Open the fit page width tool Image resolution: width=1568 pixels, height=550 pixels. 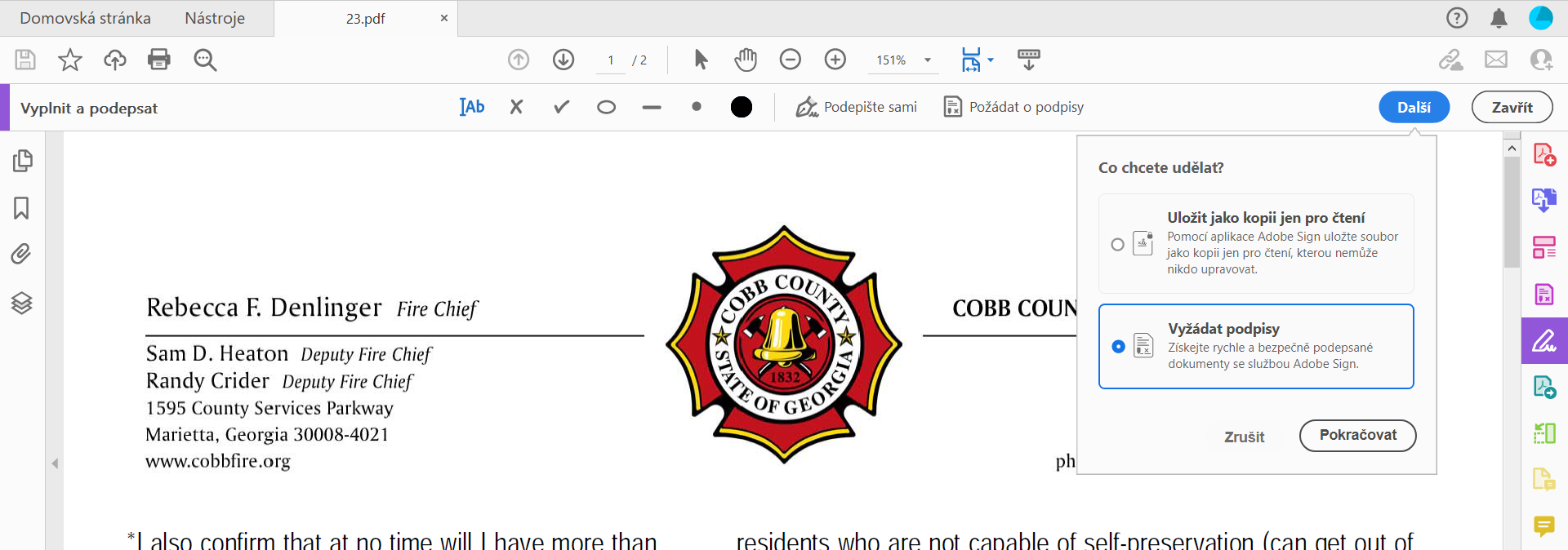pyautogui.click(x=971, y=60)
